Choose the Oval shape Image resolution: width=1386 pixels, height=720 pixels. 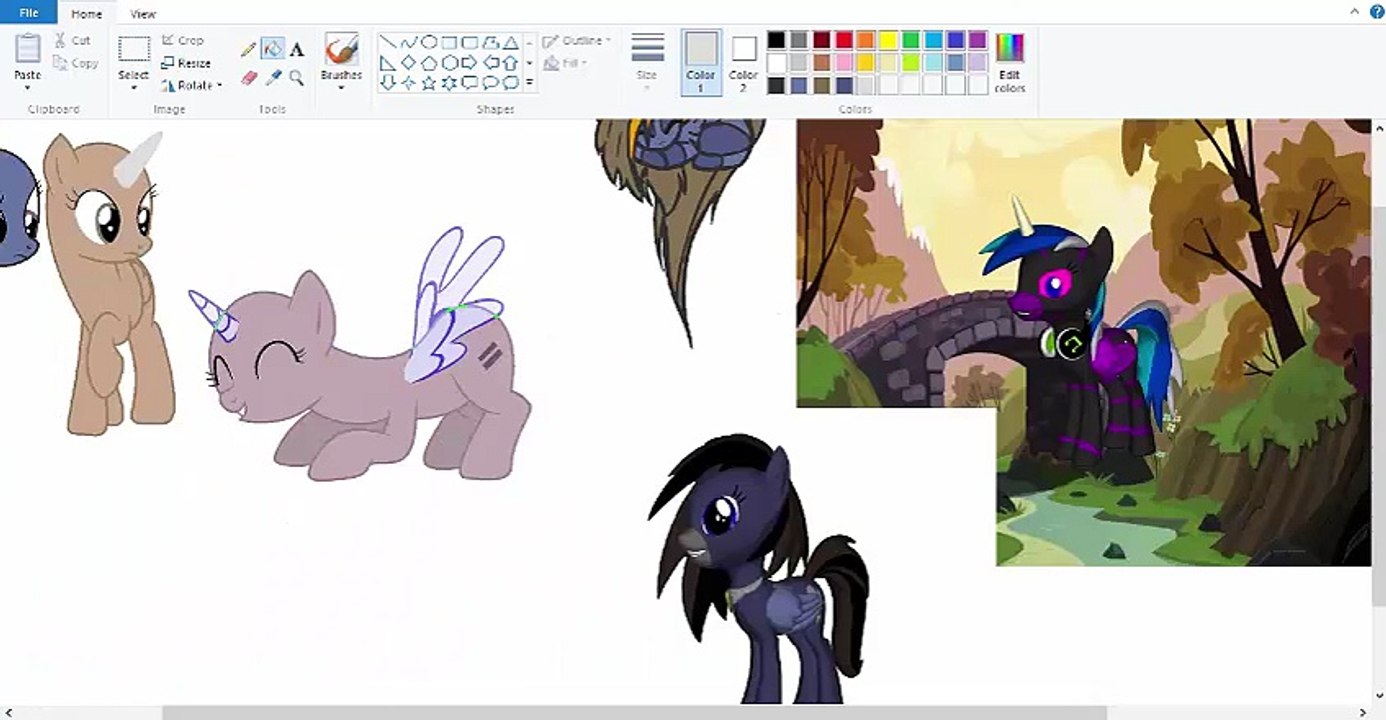[429, 42]
